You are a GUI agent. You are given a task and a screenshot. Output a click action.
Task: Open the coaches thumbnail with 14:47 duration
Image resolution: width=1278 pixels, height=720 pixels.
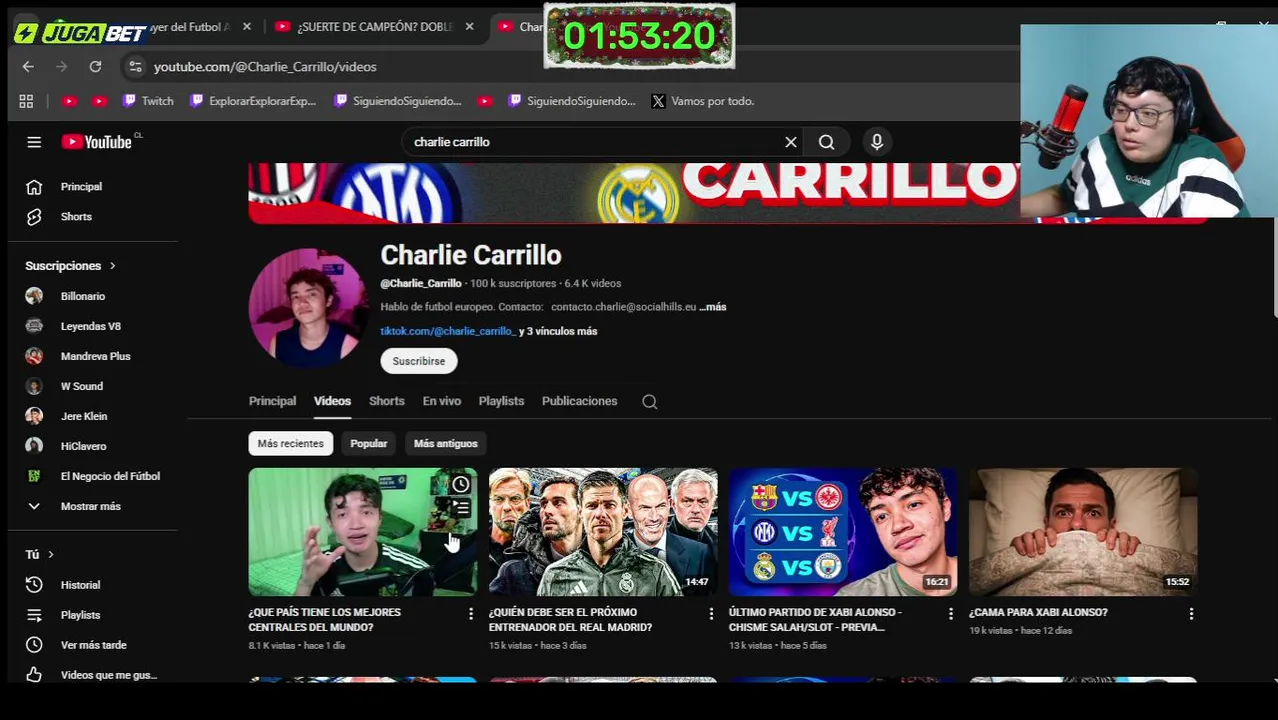(x=603, y=532)
